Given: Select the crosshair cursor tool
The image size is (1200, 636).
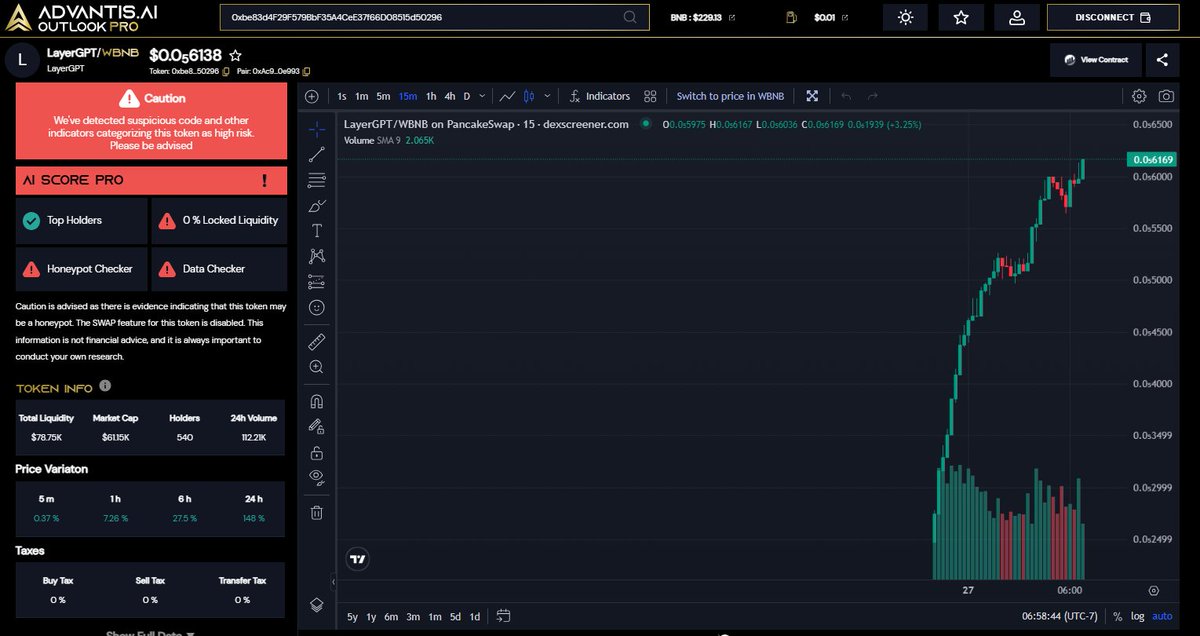Looking at the screenshot, I should [x=316, y=129].
